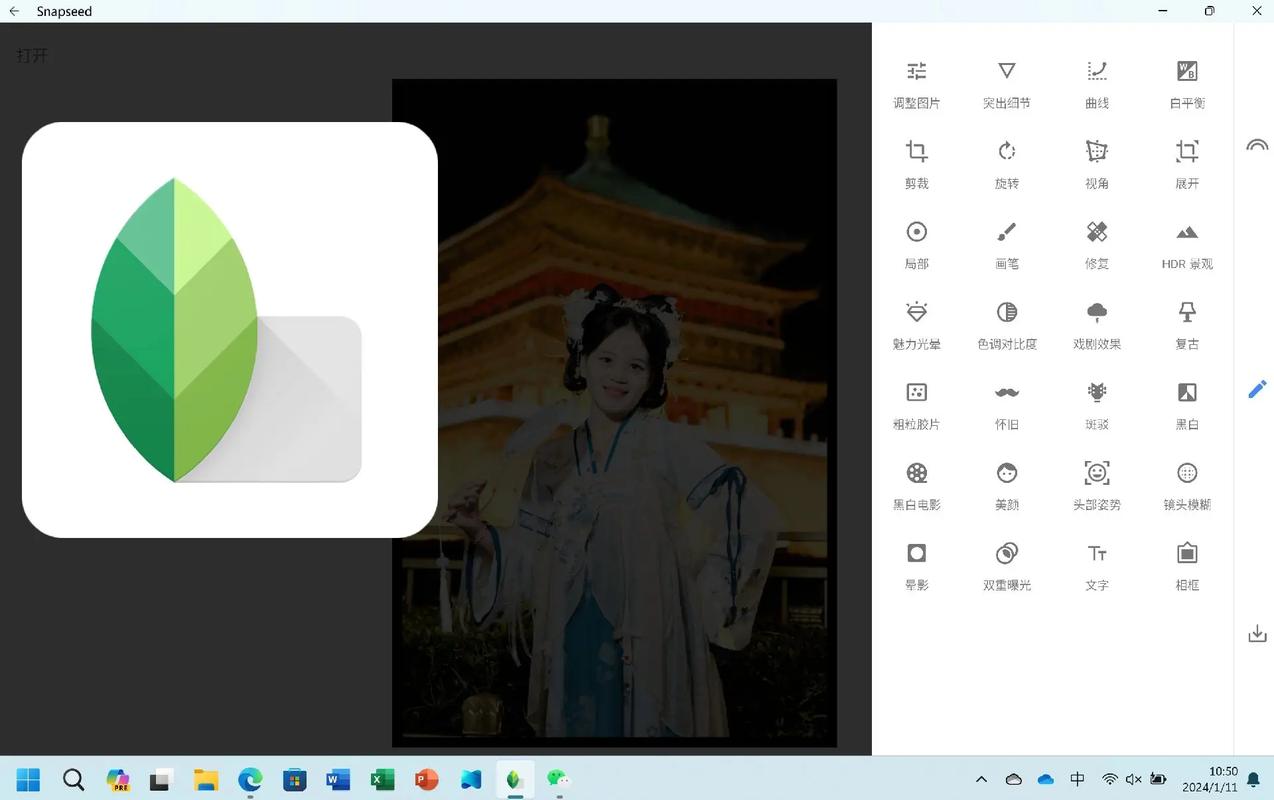The width and height of the screenshot is (1274, 800).
Task: Open the Text (文字) tool
Action: 1096,565
